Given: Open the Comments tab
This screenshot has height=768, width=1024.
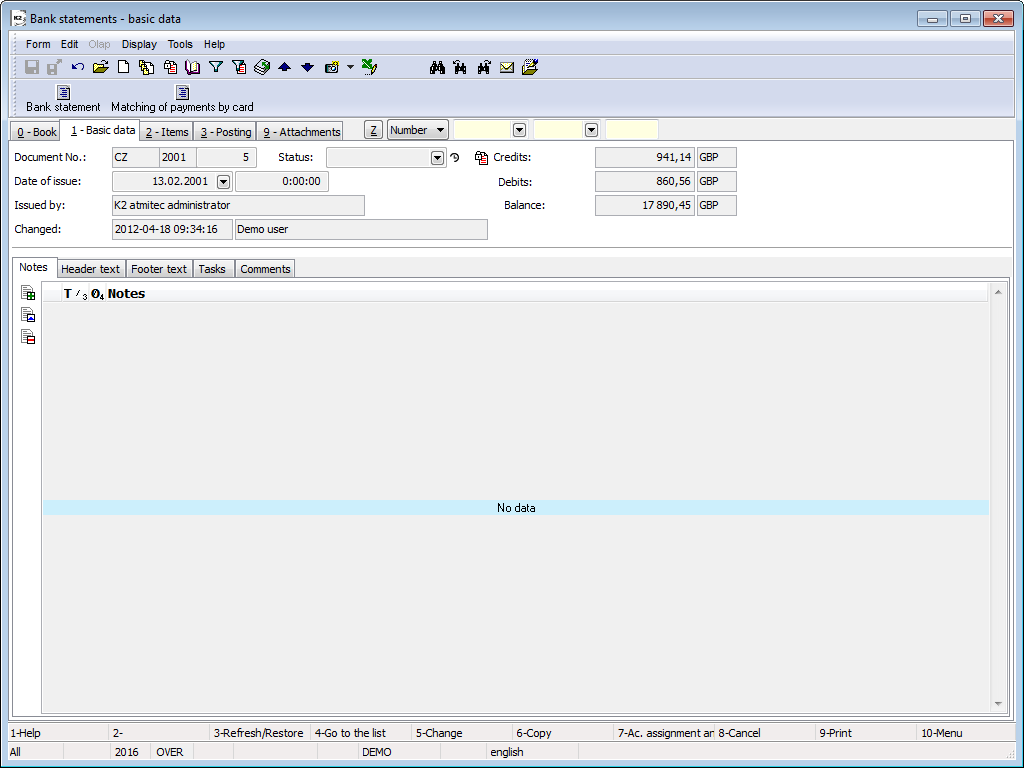Looking at the screenshot, I should coord(265,269).
